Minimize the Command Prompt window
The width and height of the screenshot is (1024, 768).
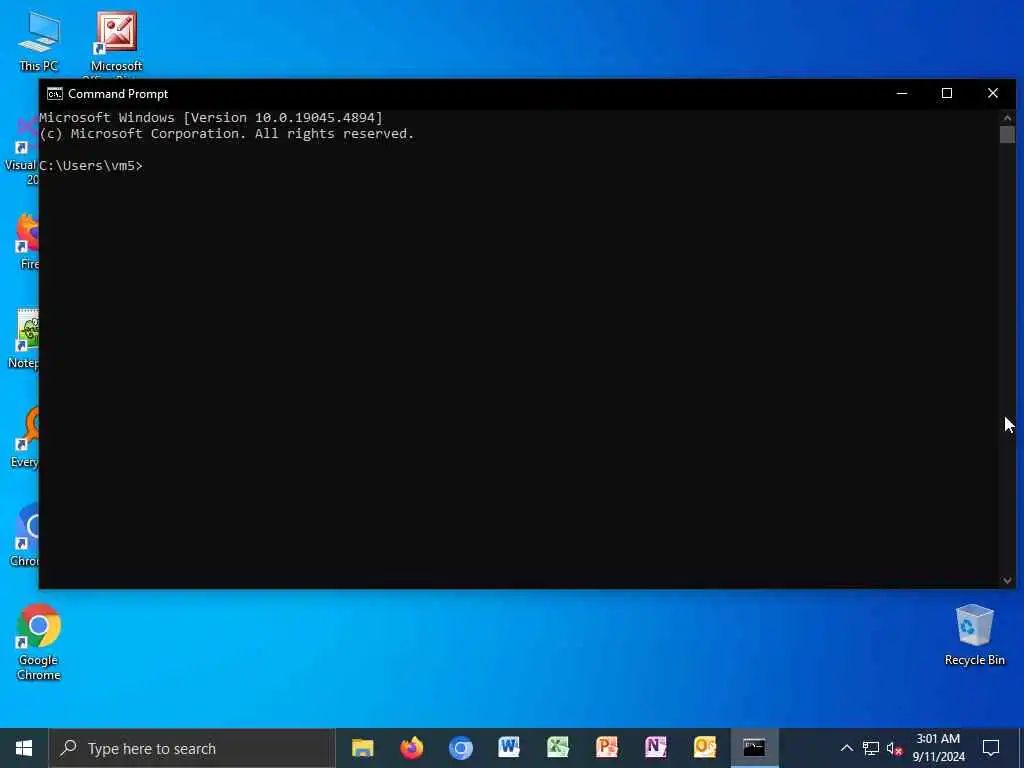click(902, 93)
